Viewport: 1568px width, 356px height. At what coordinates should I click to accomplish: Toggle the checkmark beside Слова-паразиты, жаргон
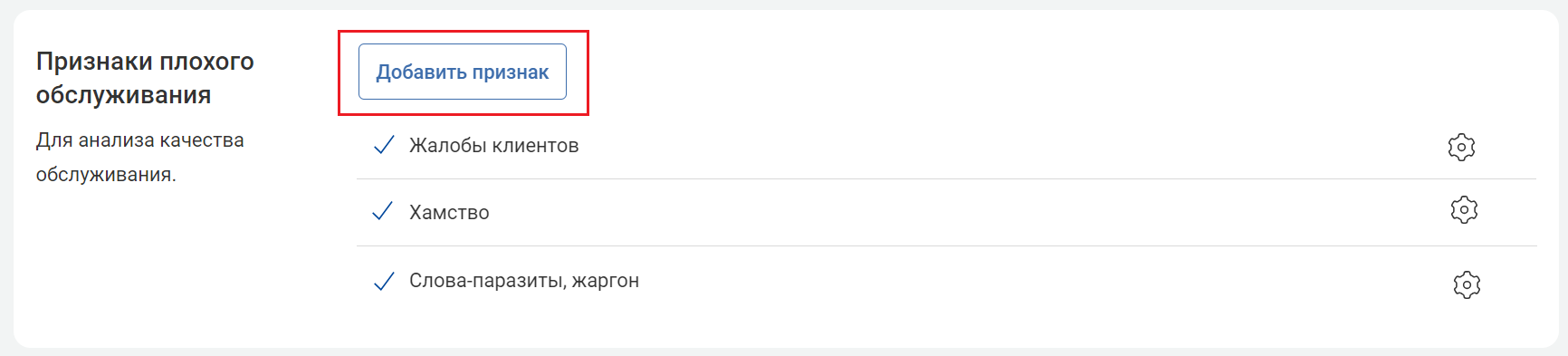pyautogui.click(x=384, y=281)
